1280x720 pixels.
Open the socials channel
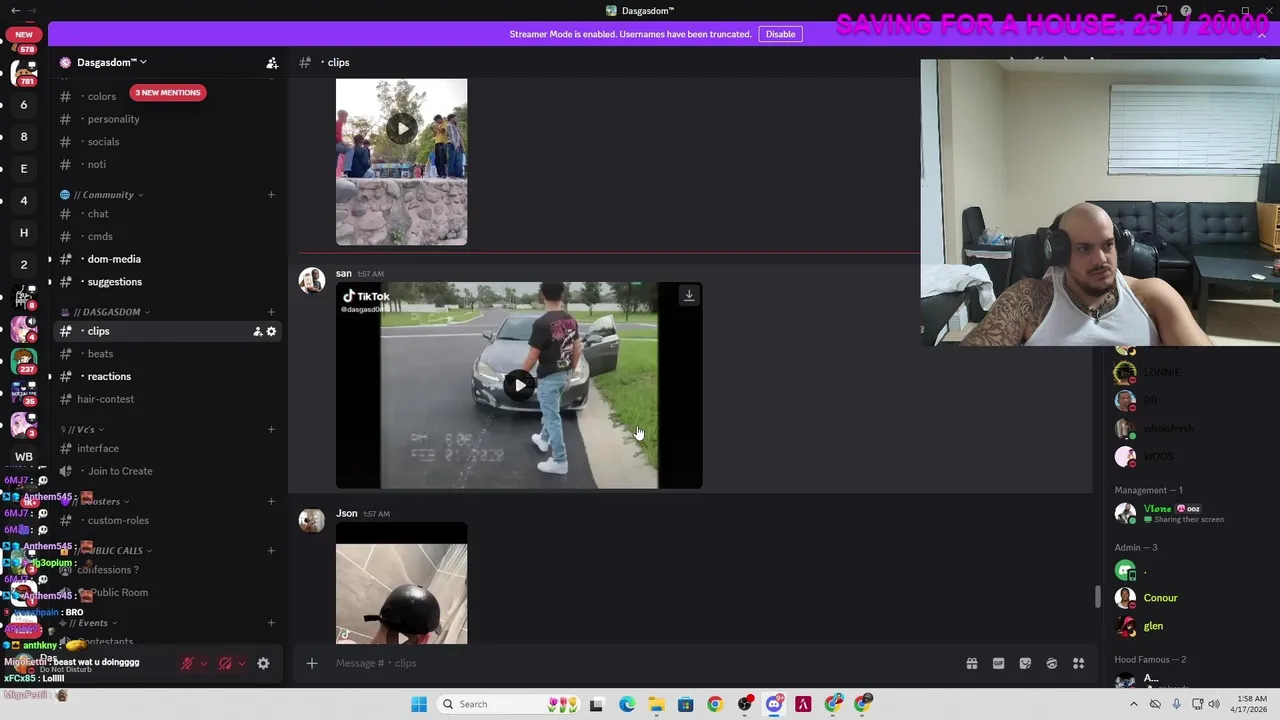[x=166, y=142]
